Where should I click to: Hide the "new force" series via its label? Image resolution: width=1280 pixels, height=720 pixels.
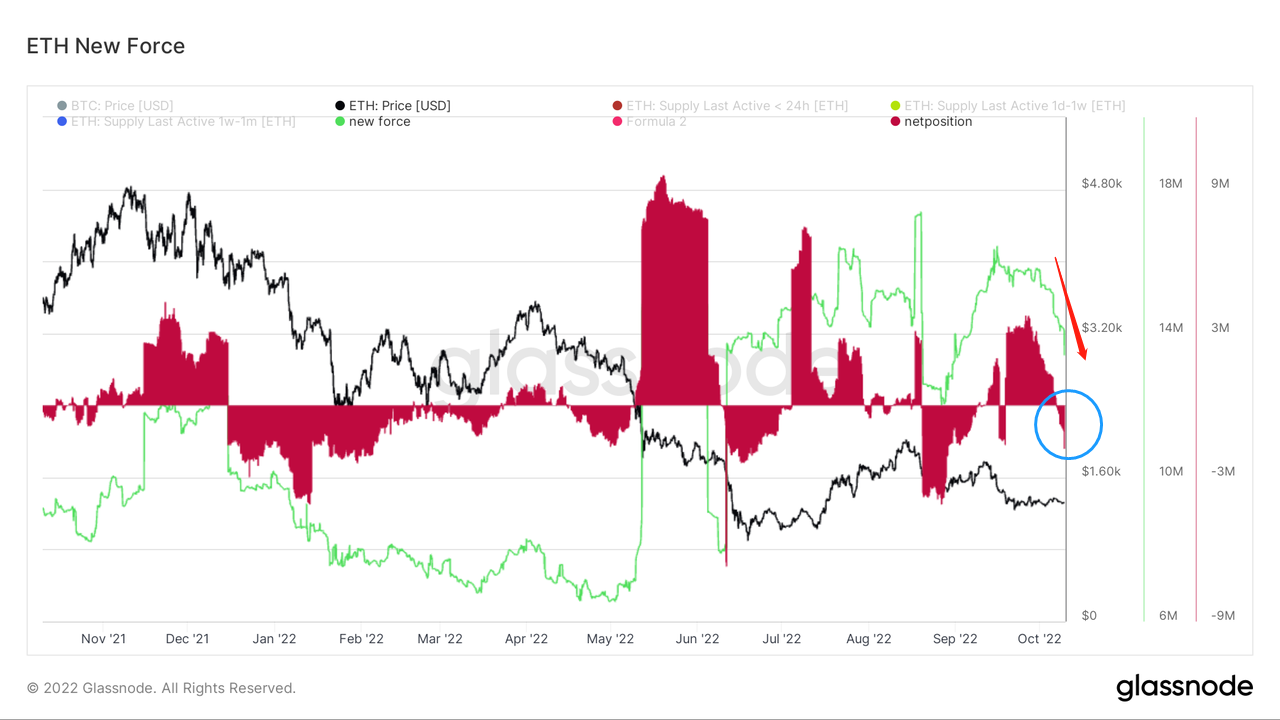379,122
